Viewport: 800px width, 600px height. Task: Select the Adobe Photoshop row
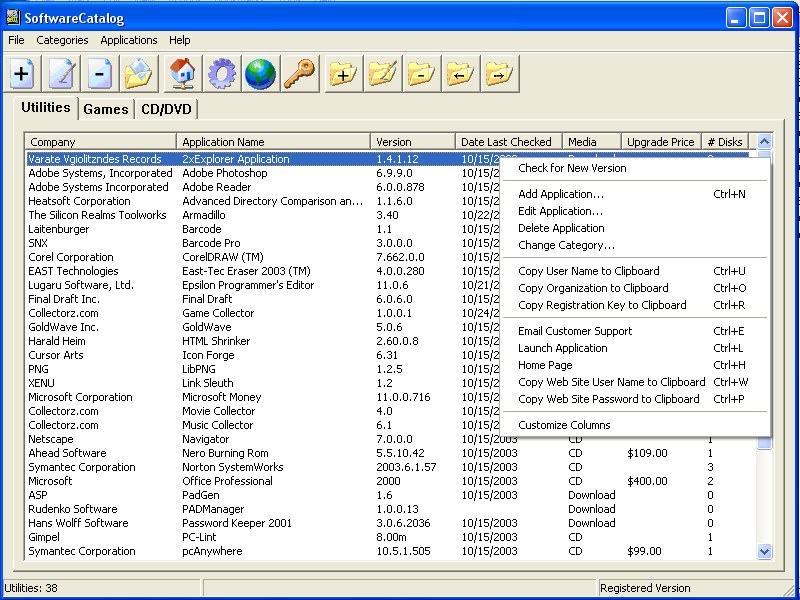[x=225, y=173]
